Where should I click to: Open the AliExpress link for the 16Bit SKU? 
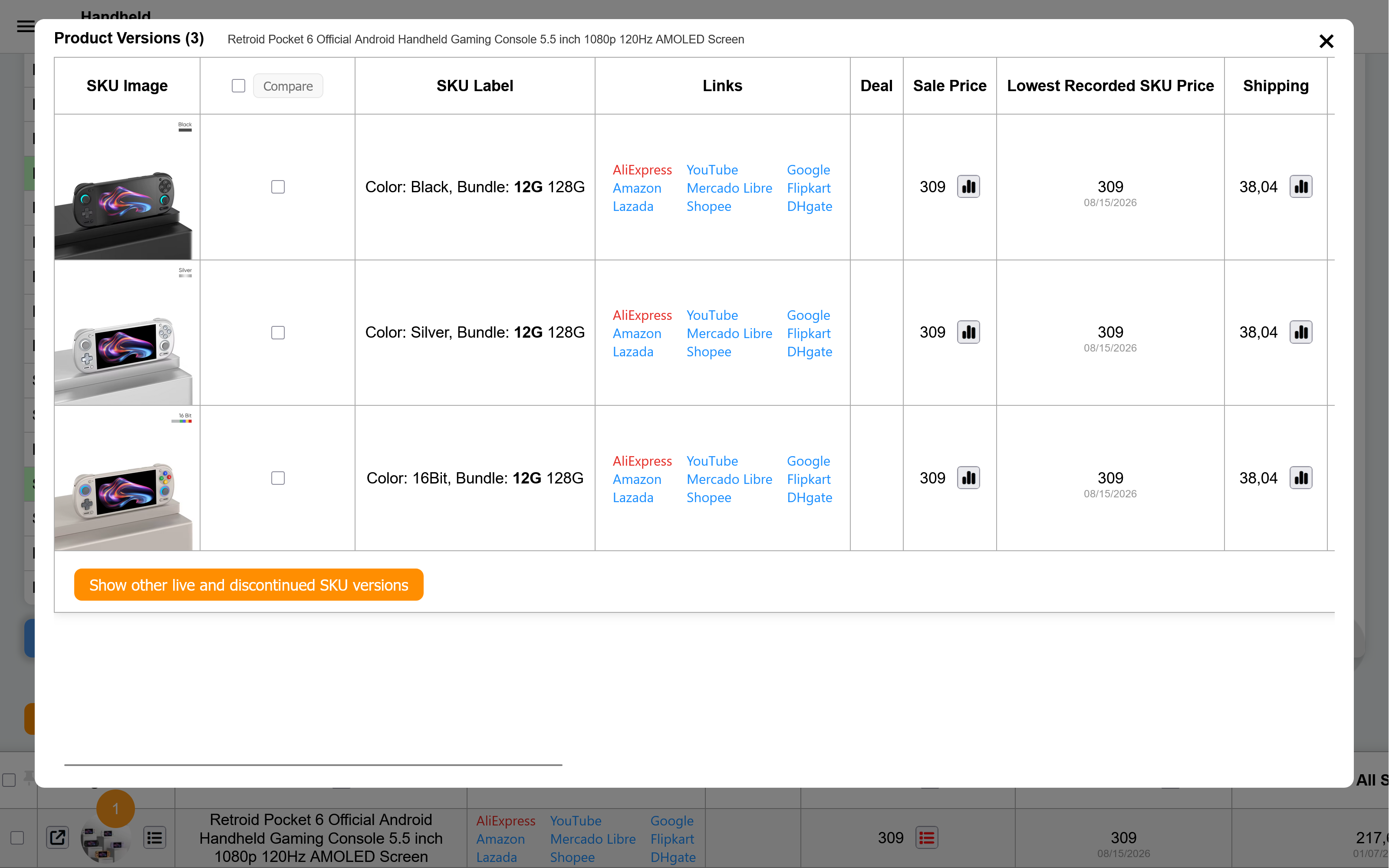click(x=642, y=461)
